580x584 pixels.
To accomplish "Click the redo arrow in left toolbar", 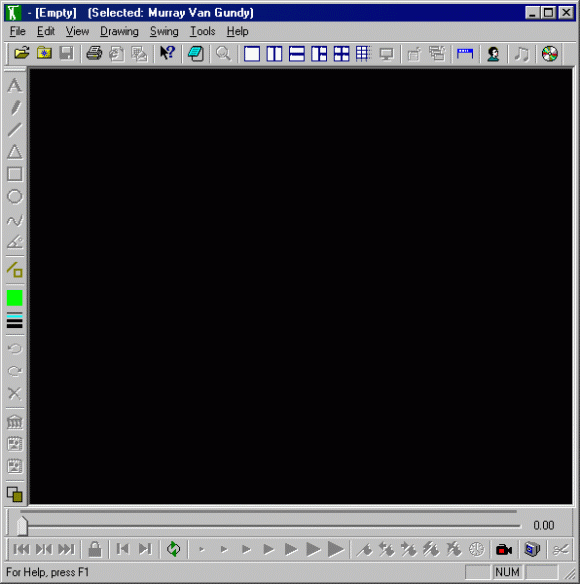I will point(15,371).
